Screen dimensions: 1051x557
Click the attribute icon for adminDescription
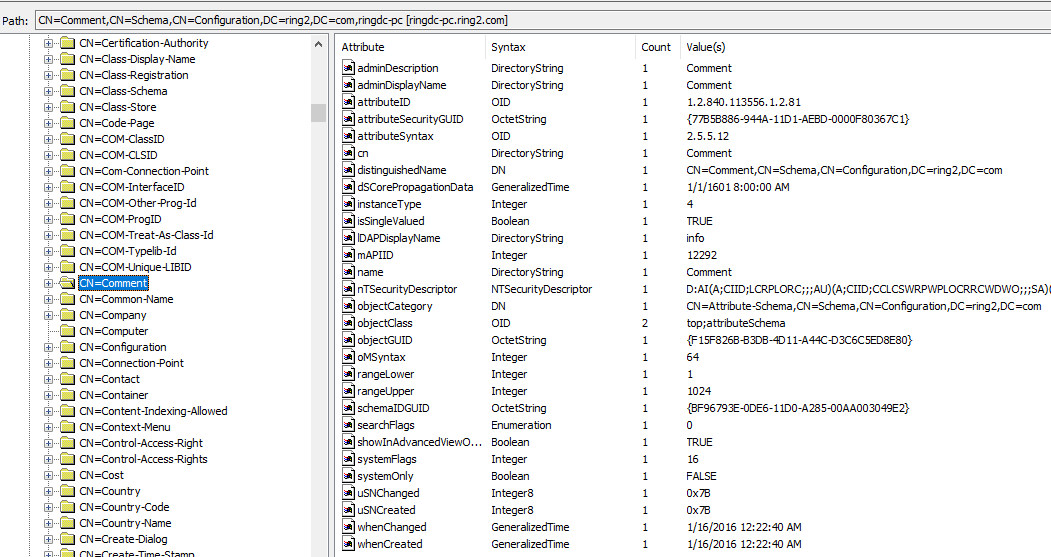pyautogui.click(x=349, y=69)
